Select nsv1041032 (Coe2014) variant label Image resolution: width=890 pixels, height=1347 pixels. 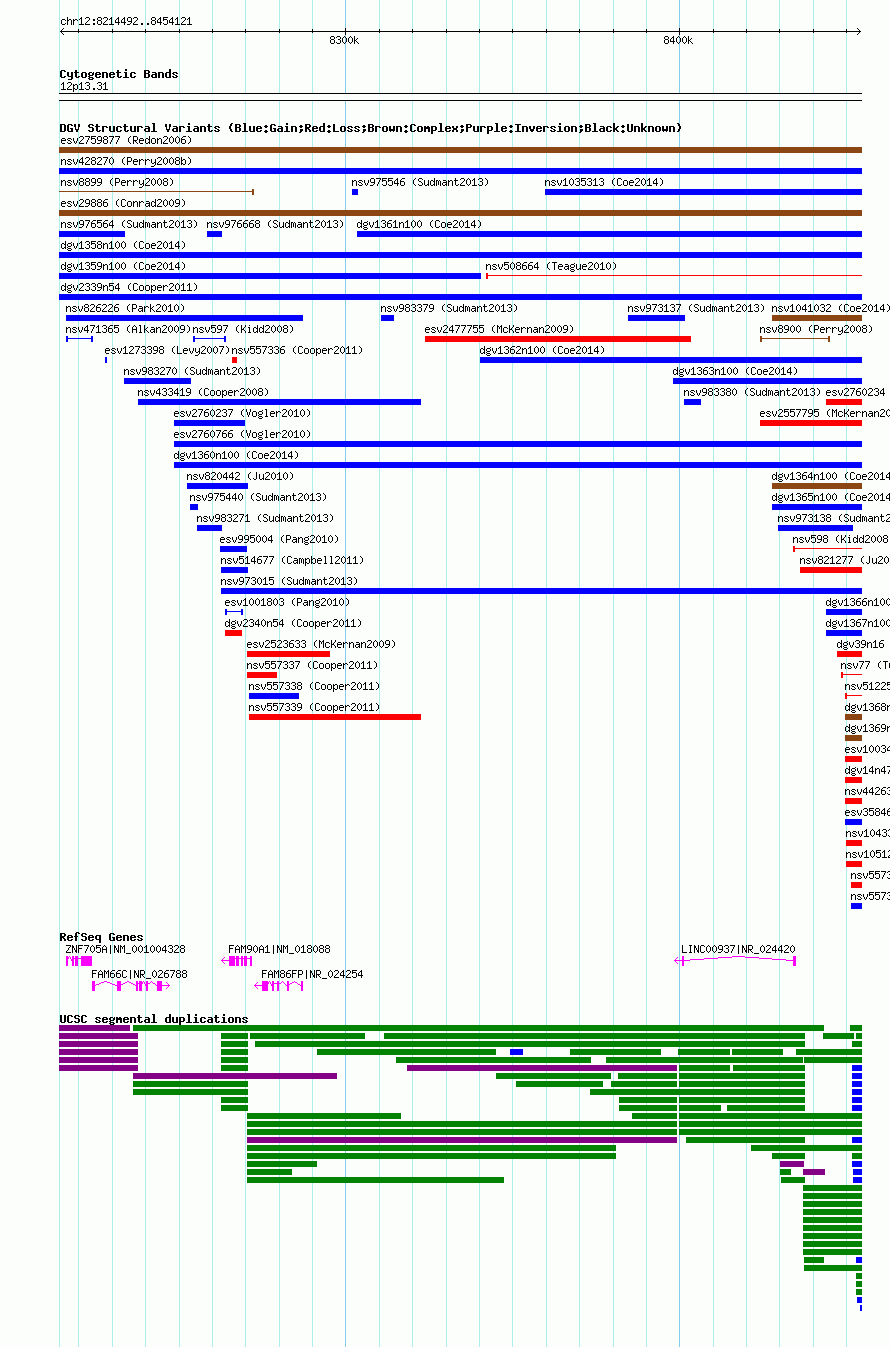click(830, 308)
